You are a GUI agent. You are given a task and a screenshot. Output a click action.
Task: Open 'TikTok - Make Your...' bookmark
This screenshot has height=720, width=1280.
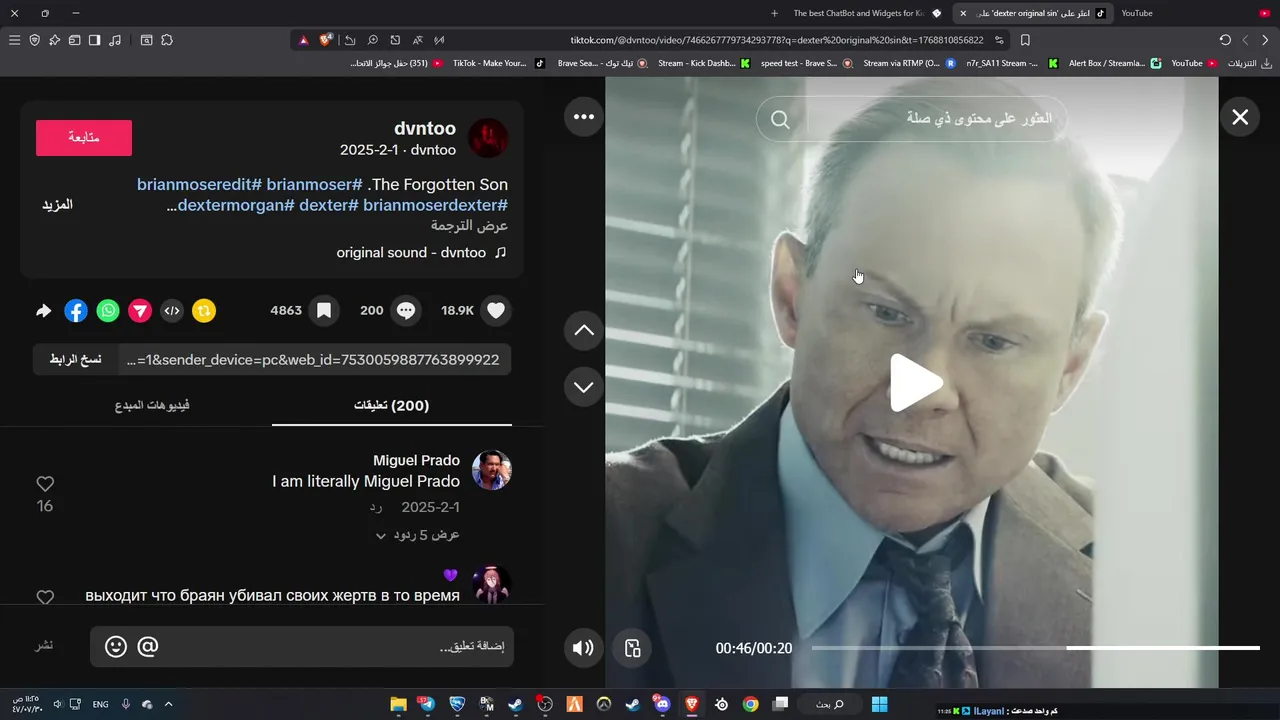498,63
